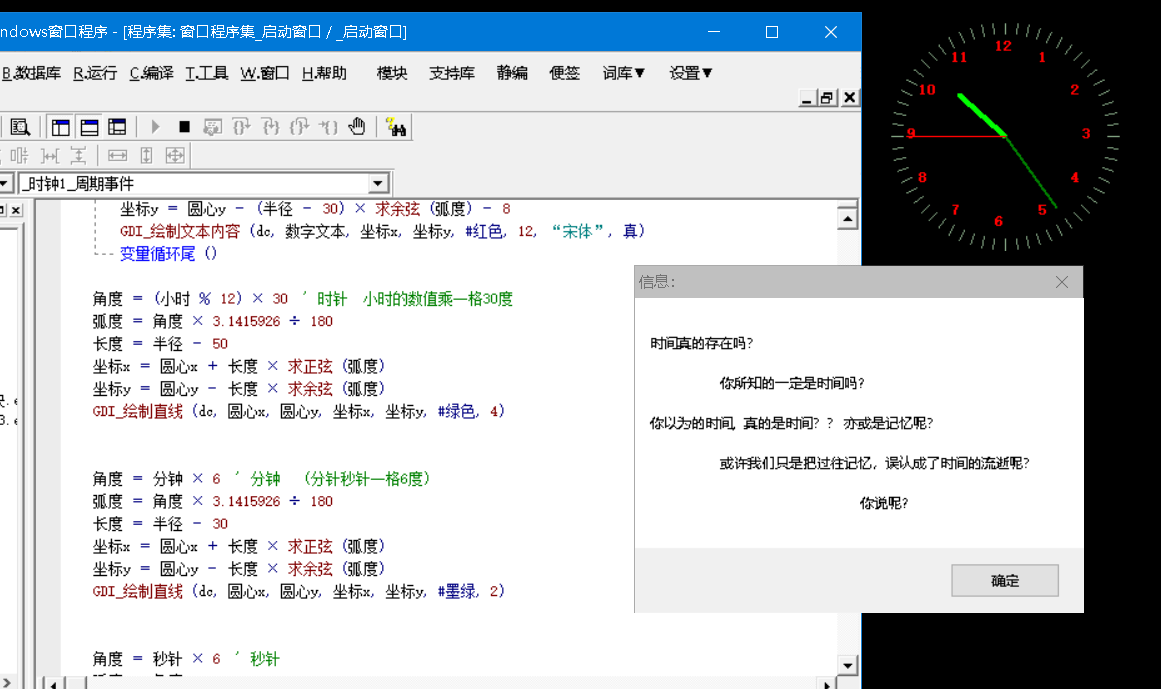Click the run-to-cursor debug icon
This screenshot has width=1161, height=689.
pyautogui.click(x=328, y=127)
